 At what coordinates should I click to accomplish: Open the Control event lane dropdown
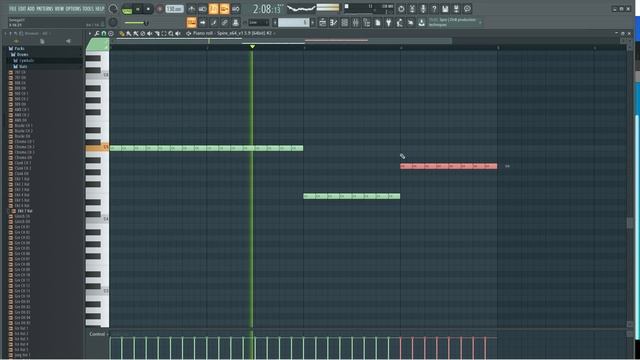(x=98, y=334)
